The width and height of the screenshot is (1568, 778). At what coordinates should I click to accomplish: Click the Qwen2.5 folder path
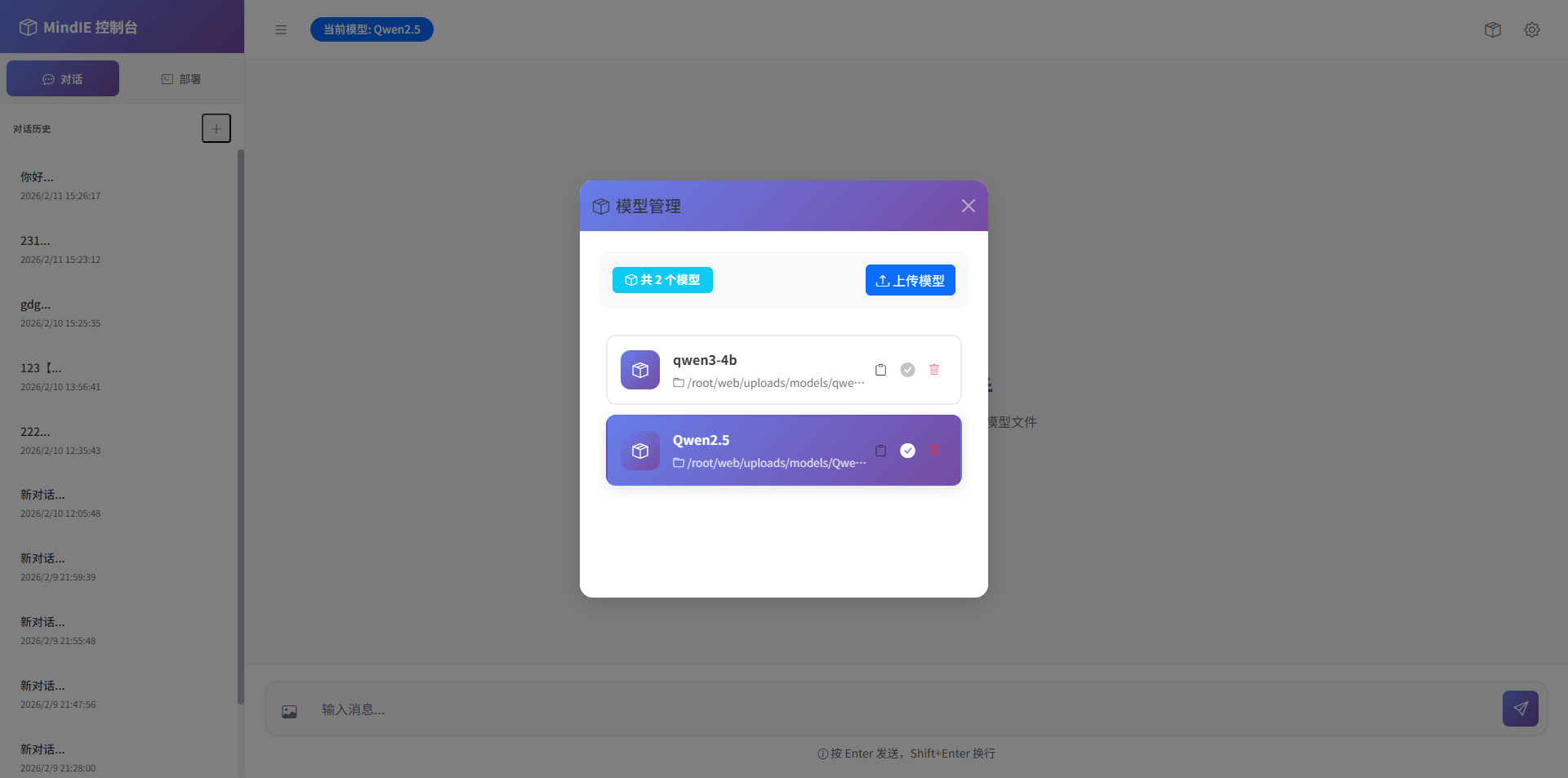coord(769,463)
